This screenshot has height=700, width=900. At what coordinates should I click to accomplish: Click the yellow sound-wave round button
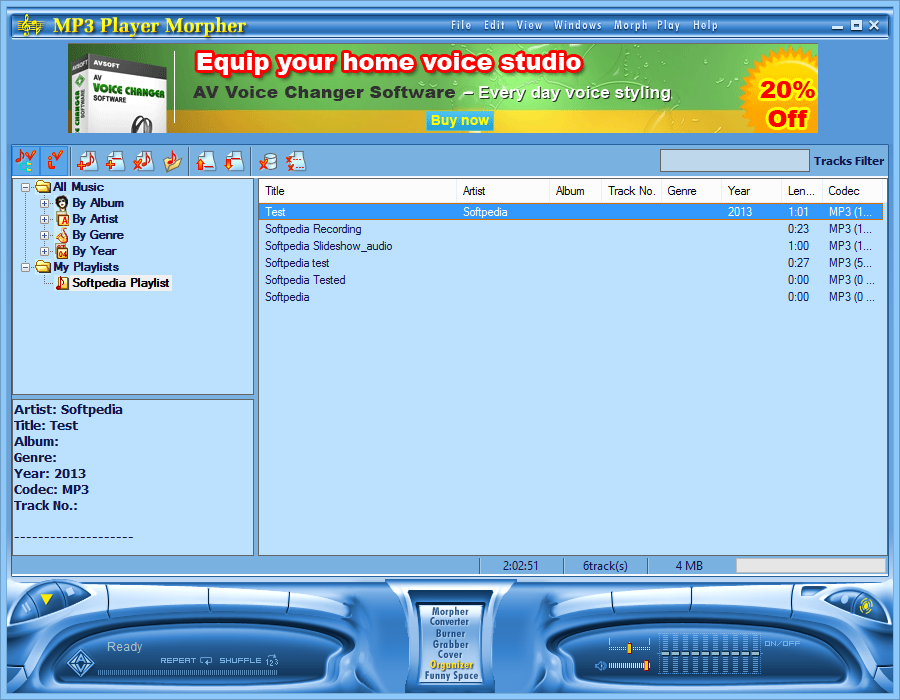click(x=866, y=605)
